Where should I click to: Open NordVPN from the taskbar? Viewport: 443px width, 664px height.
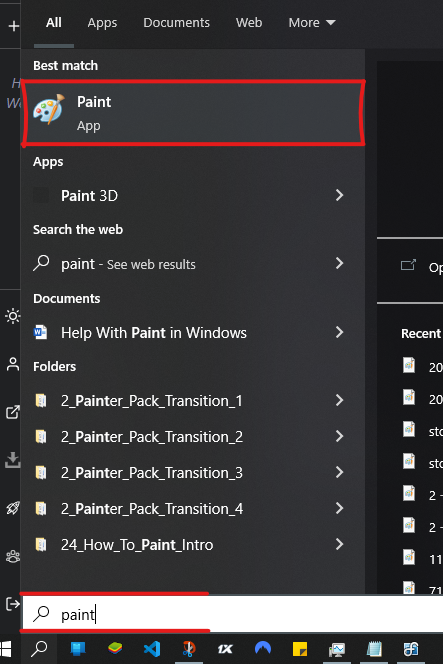263,648
